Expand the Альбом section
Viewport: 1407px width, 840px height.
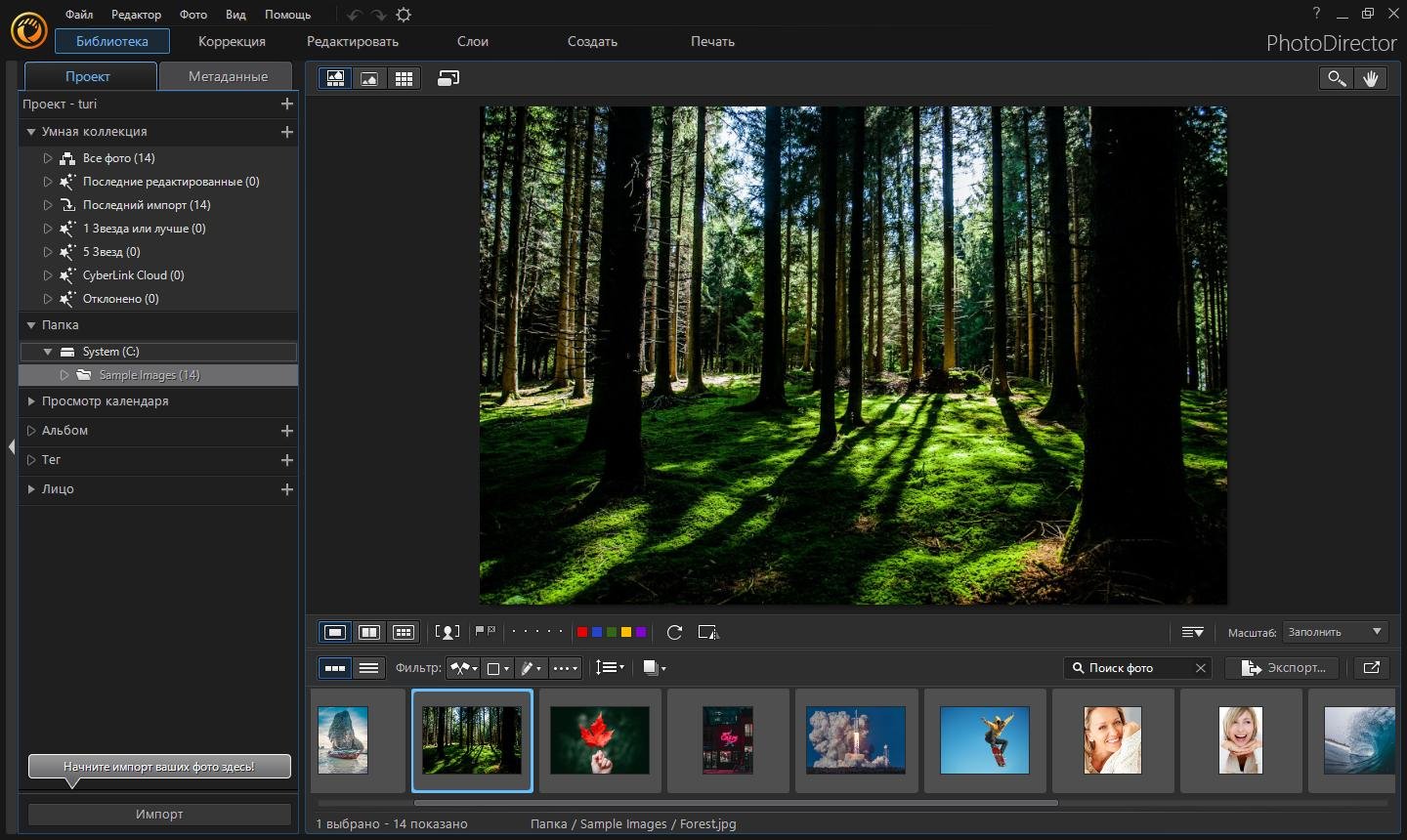click(x=32, y=431)
